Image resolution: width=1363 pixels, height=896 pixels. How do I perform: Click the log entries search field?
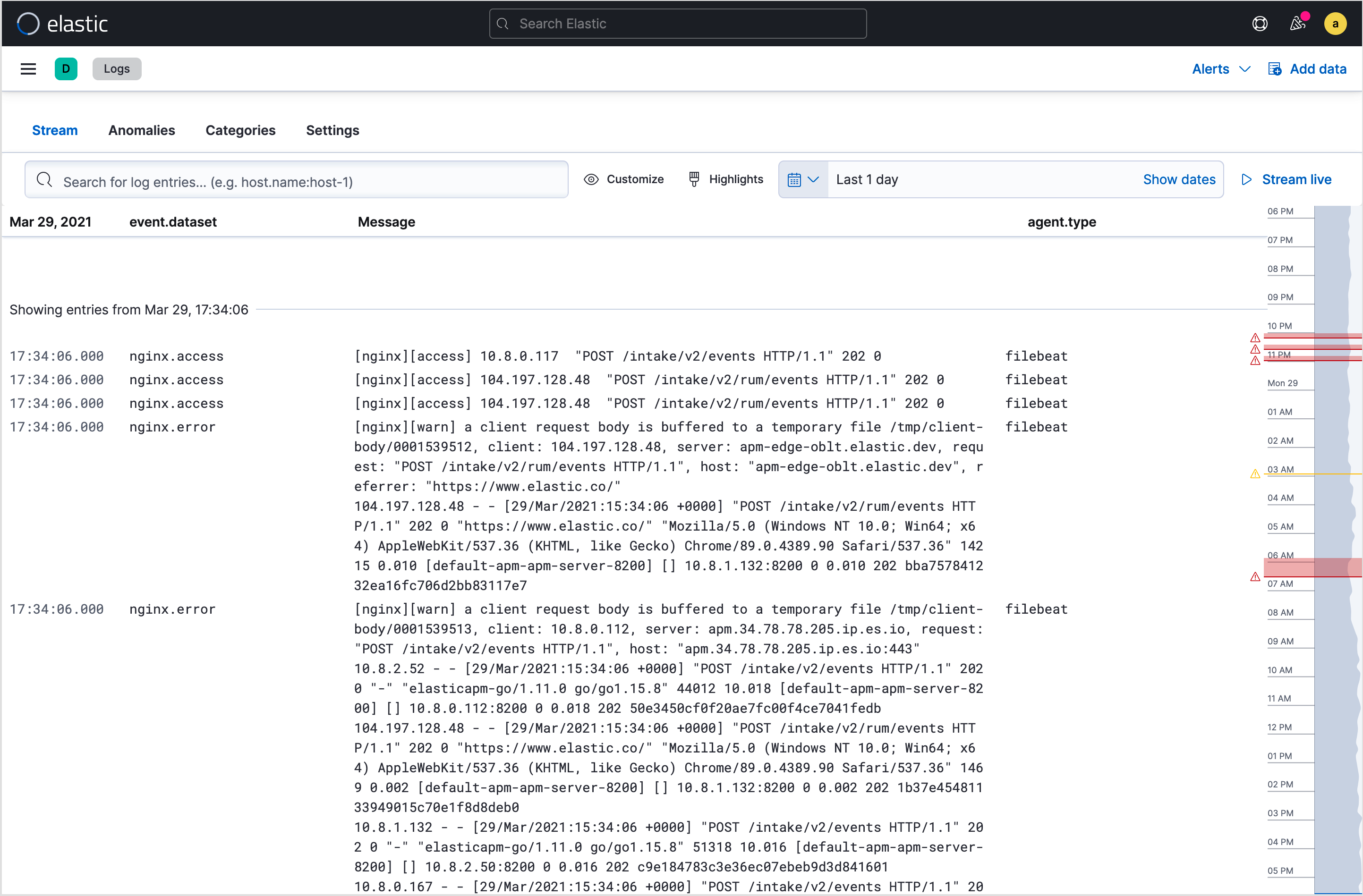tap(297, 180)
